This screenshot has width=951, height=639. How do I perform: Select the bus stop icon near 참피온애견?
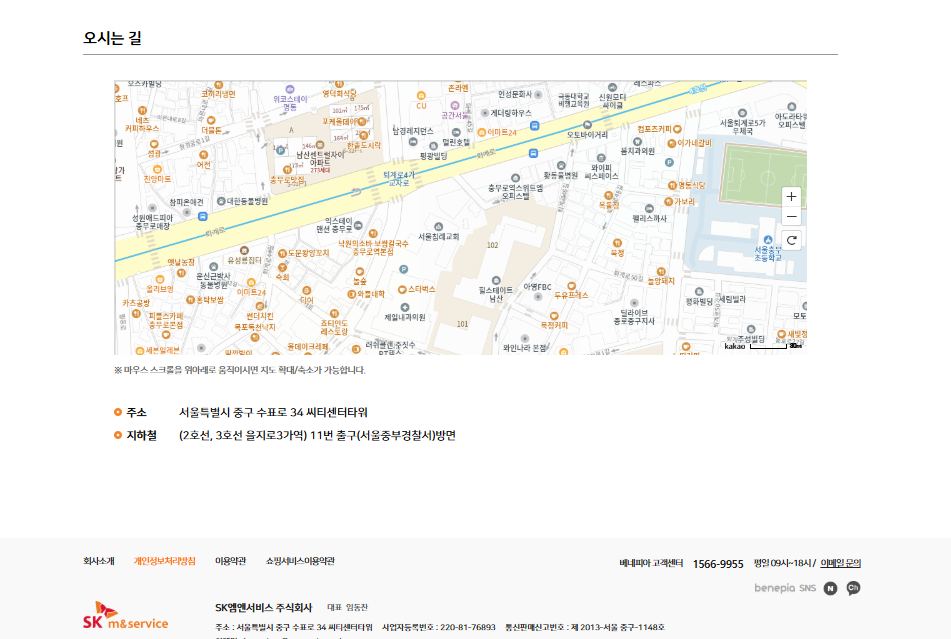point(203,216)
